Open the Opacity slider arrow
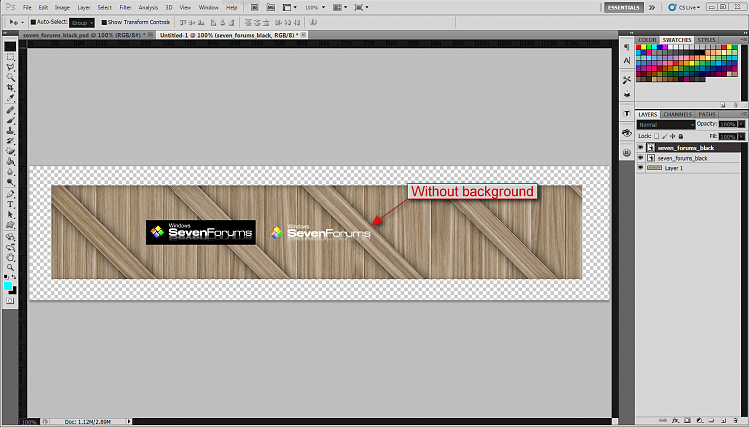Viewport: 750px width, 427px height. 741,124
